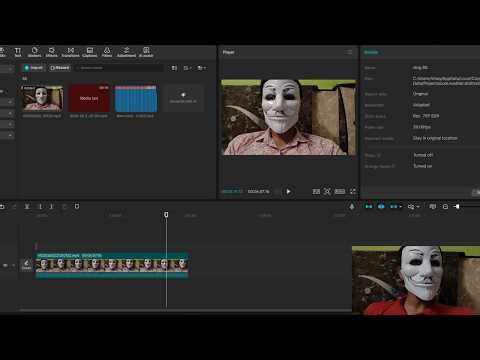The width and height of the screenshot is (480, 360).
Task: Click the Split tool in timeline toolbar
Action: pyautogui.click(x=27, y=207)
